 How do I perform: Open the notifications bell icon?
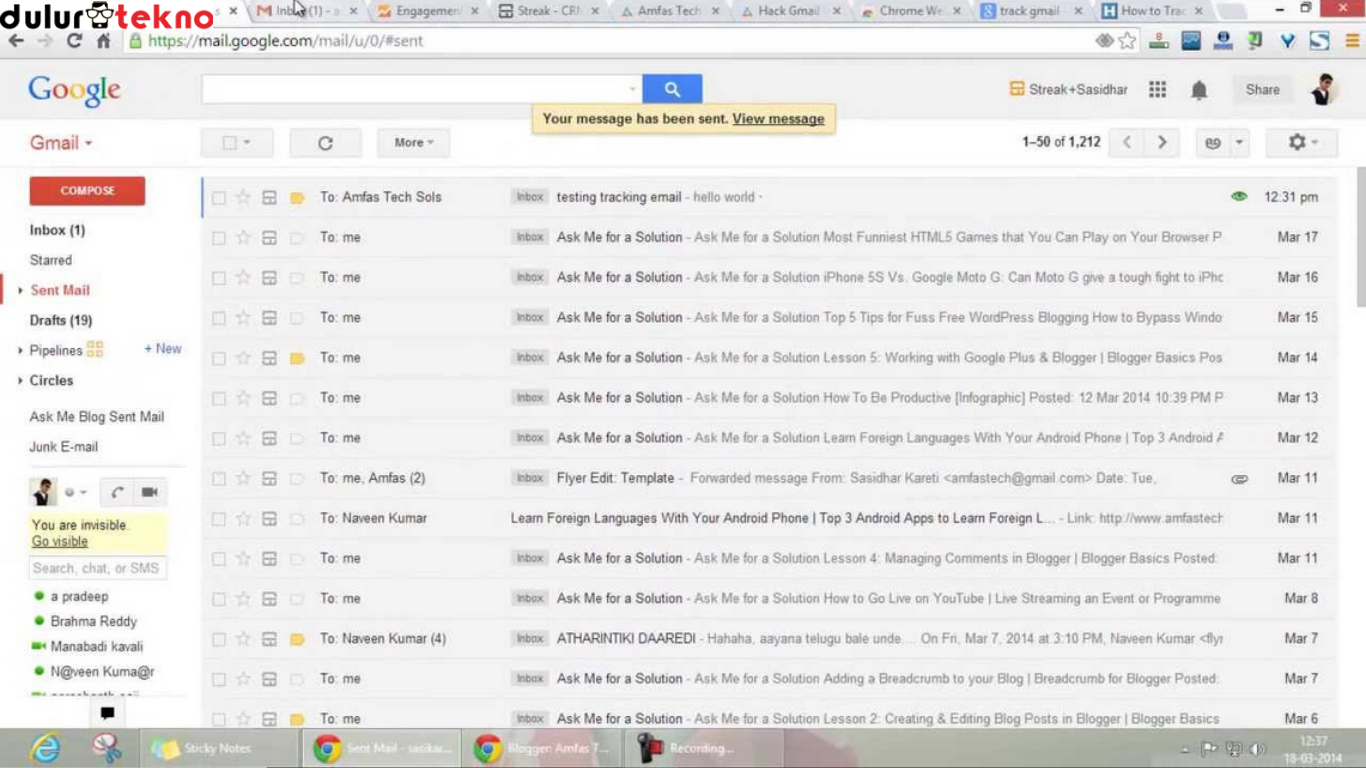click(x=1199, y=90)
